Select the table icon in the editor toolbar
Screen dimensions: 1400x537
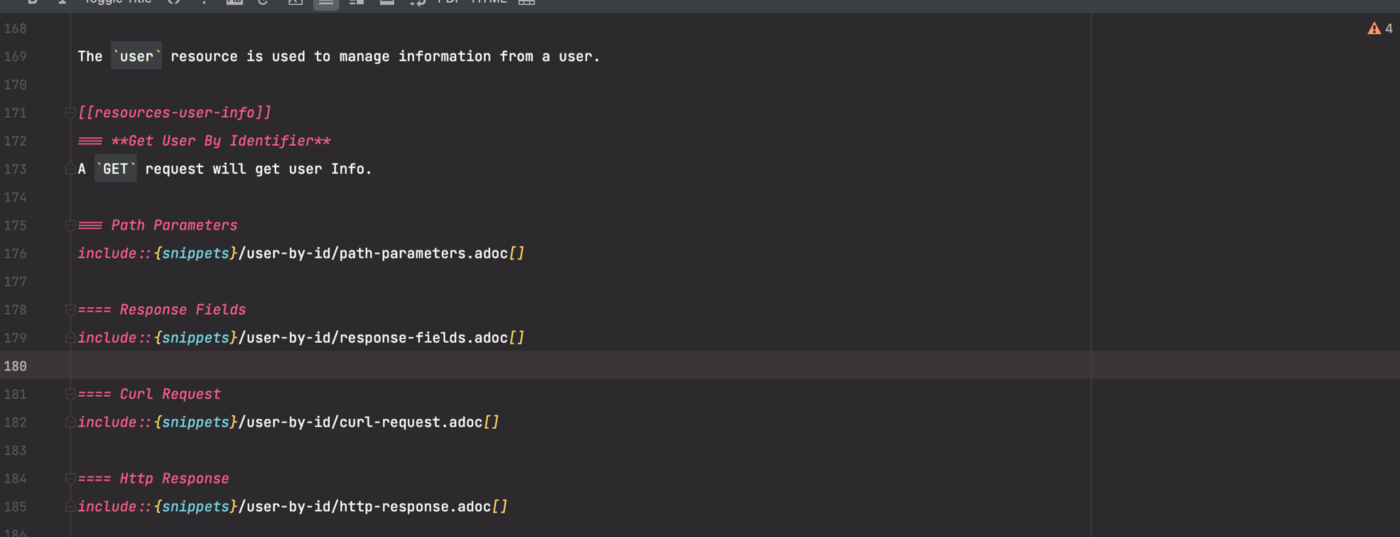527,2
